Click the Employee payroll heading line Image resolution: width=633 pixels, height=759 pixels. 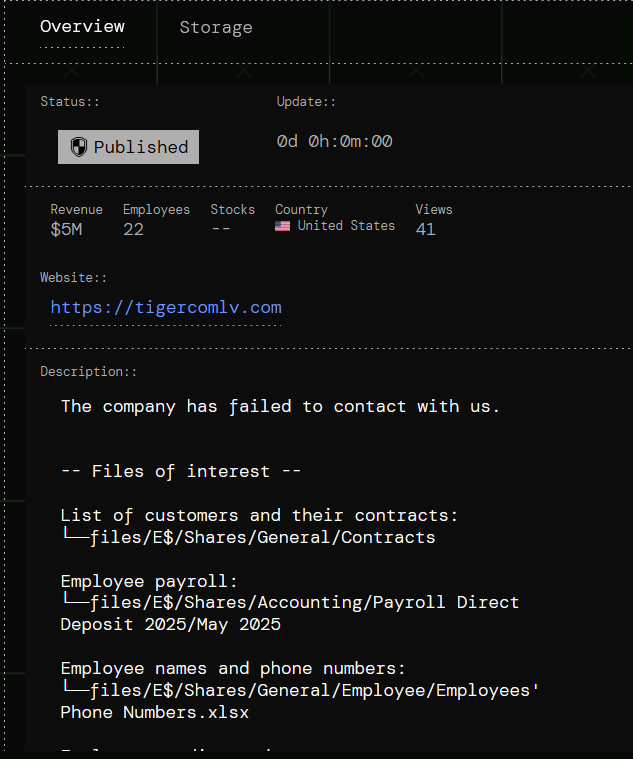click(x=149, y=581)
